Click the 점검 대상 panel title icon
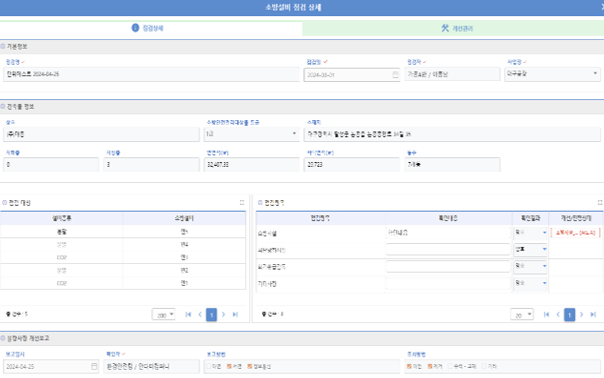 pyautogui.click(x=5, y=203)
